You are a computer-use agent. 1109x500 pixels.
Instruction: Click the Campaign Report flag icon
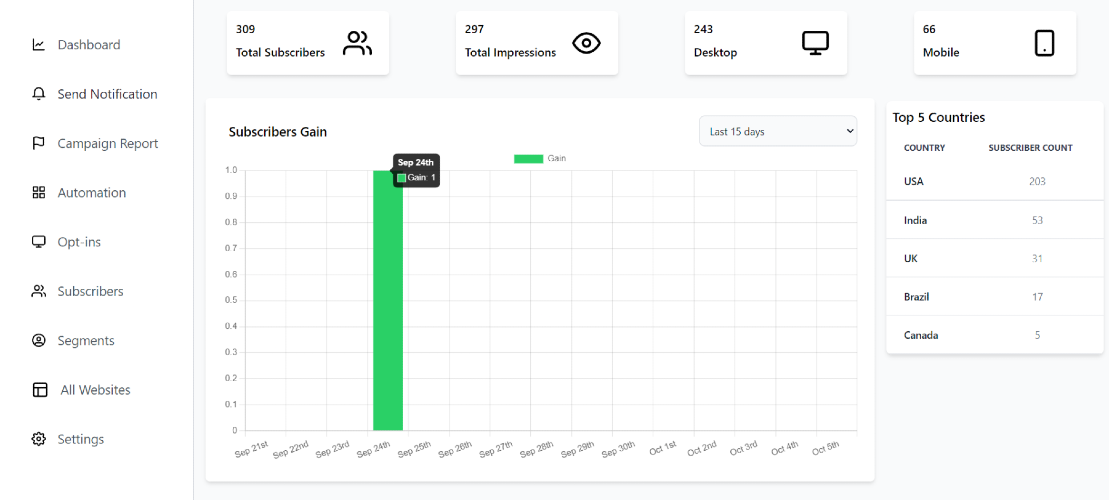coord(39,144)
